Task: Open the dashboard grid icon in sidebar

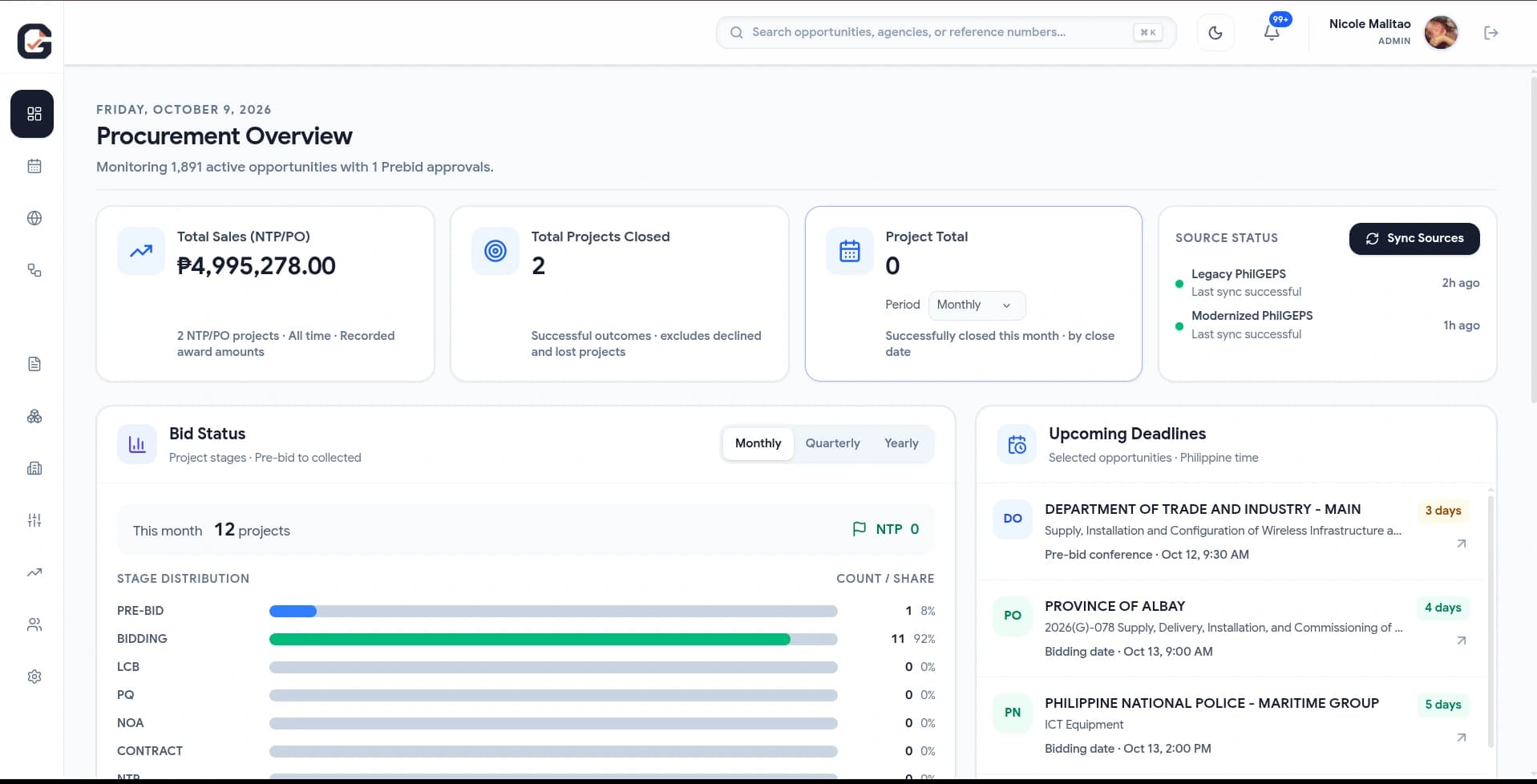Action: [34, 114]
